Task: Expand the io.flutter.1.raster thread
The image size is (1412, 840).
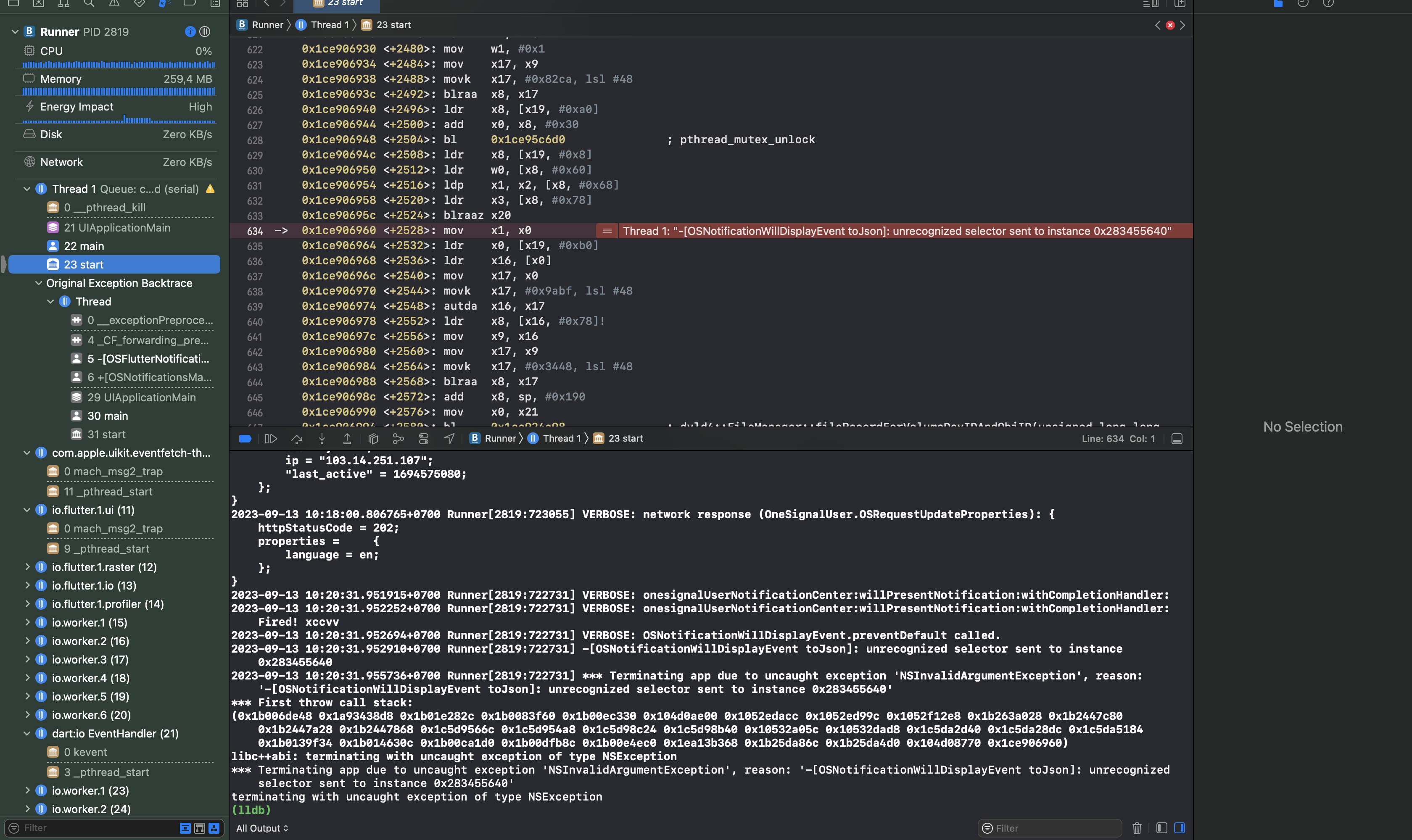Action: point(28,566)
